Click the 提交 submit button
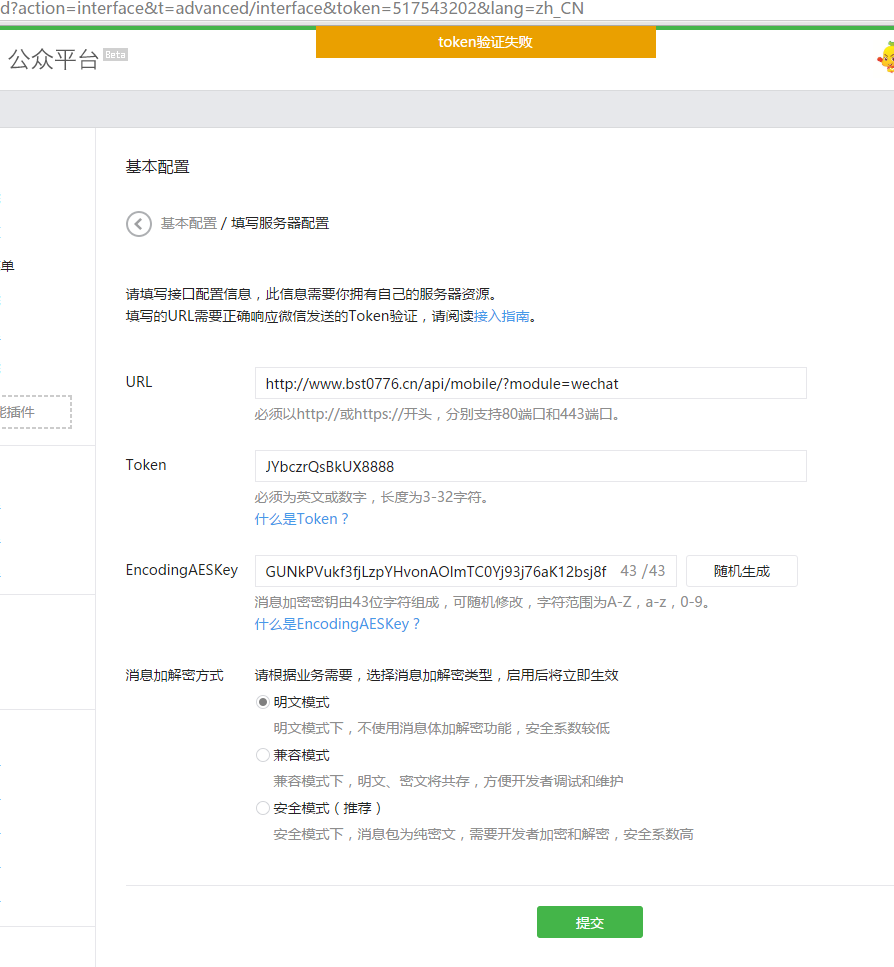Image resolution: width=894 pixels, height=967 pixels. pyautogui.click(x=589, y=922)
